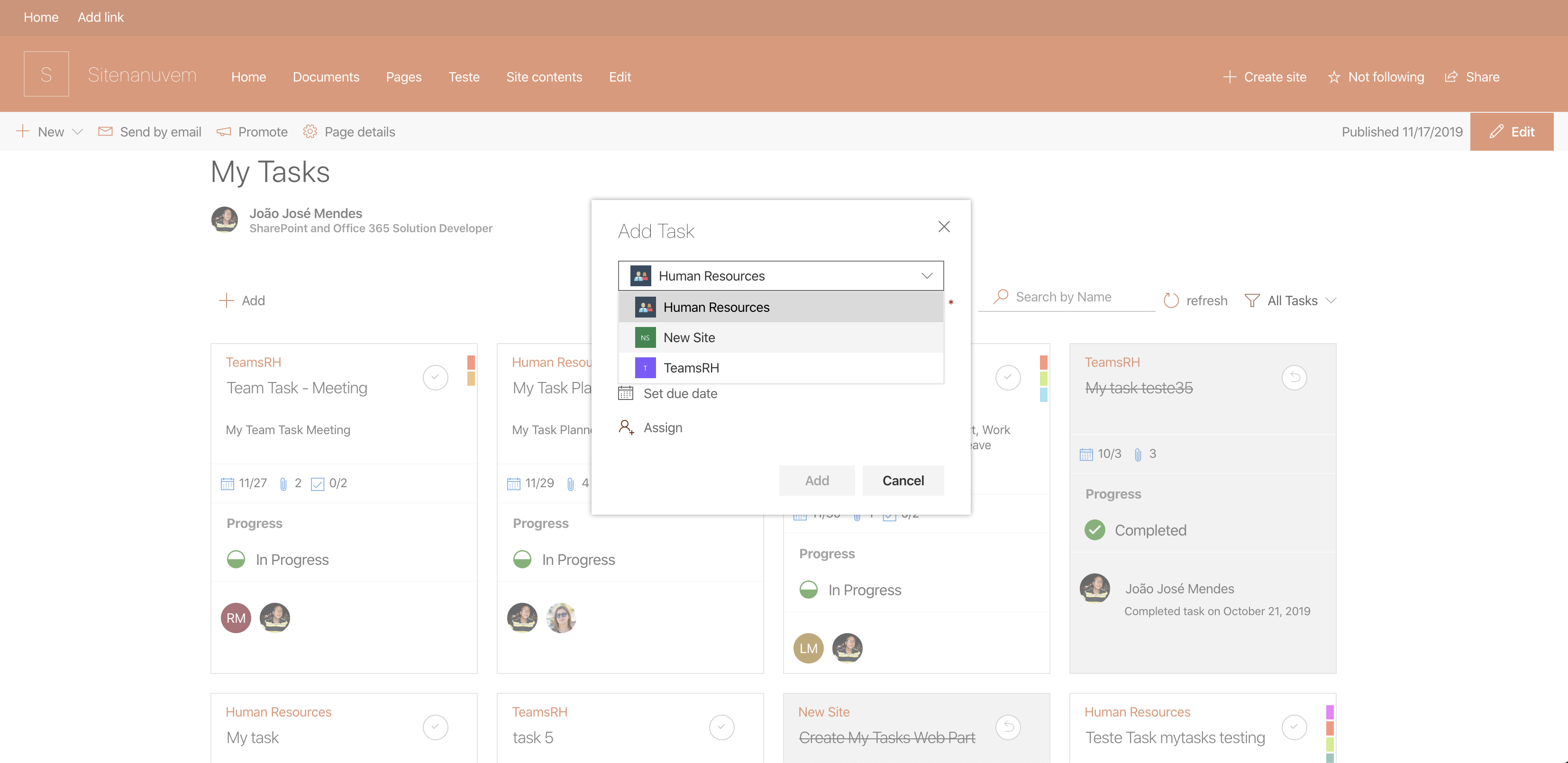Screen dimensions: 1568x763
Task: Click Published 11/17/2019 text
Action: click(1402, 131)
